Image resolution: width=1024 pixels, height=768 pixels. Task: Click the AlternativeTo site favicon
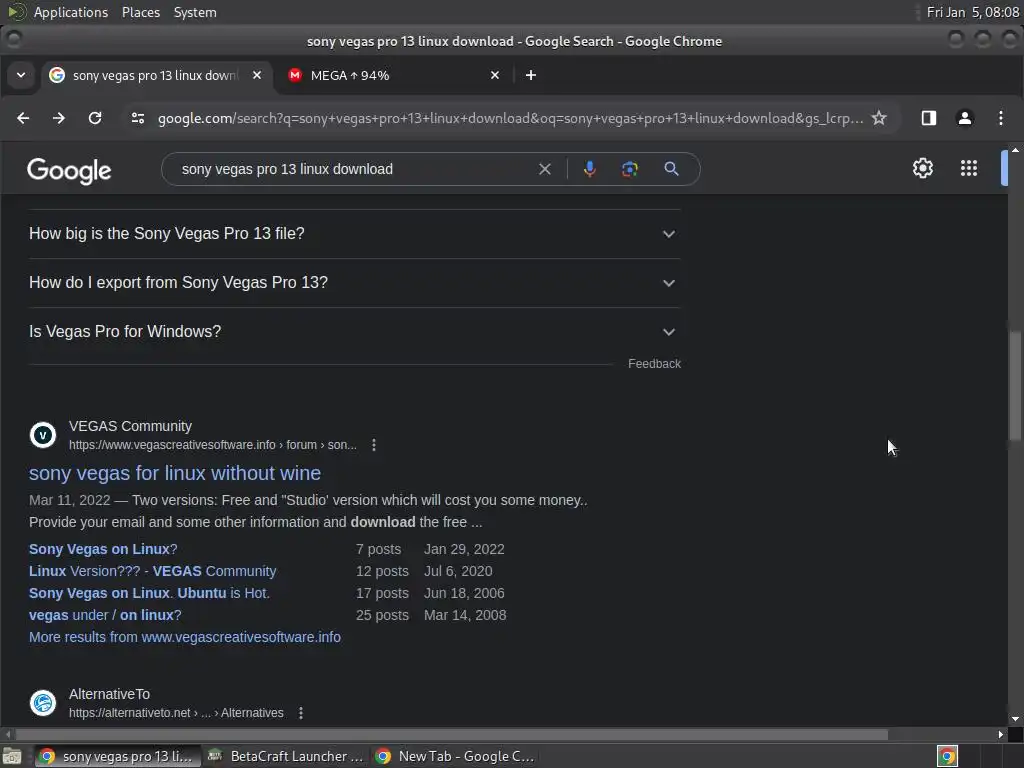tap(43, 703)
